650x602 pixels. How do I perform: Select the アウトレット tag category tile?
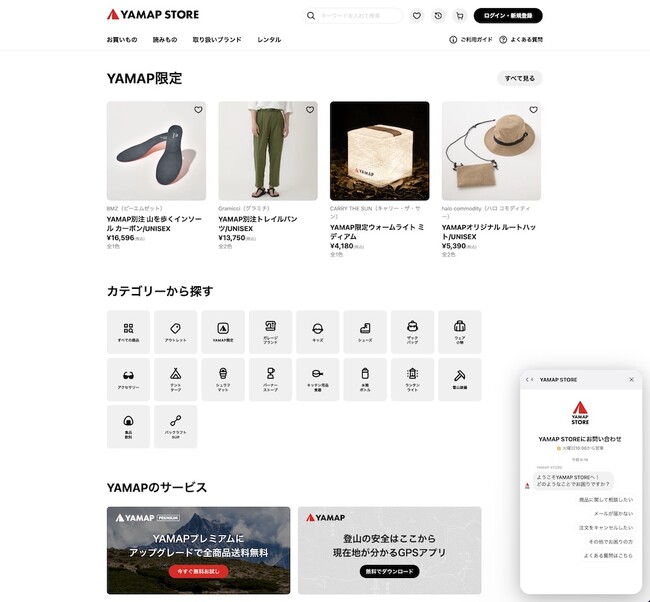click(x=176, y=332)
